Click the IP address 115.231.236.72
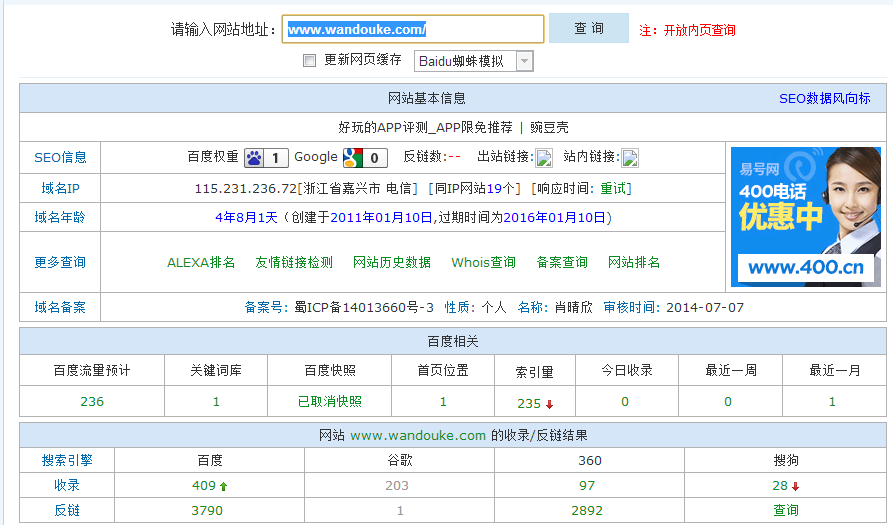 tap(246, 188)
